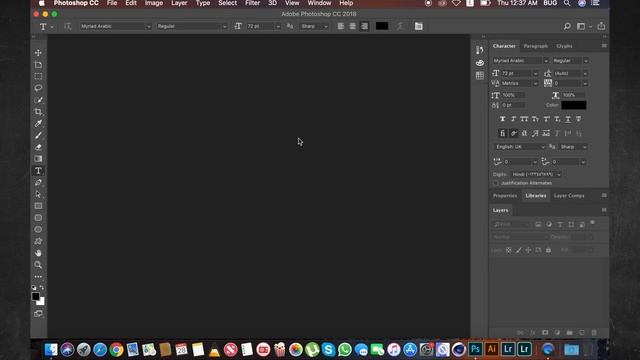Select the Horizontal Type tool
Screen dimensions: 640x360
[38, 171]
